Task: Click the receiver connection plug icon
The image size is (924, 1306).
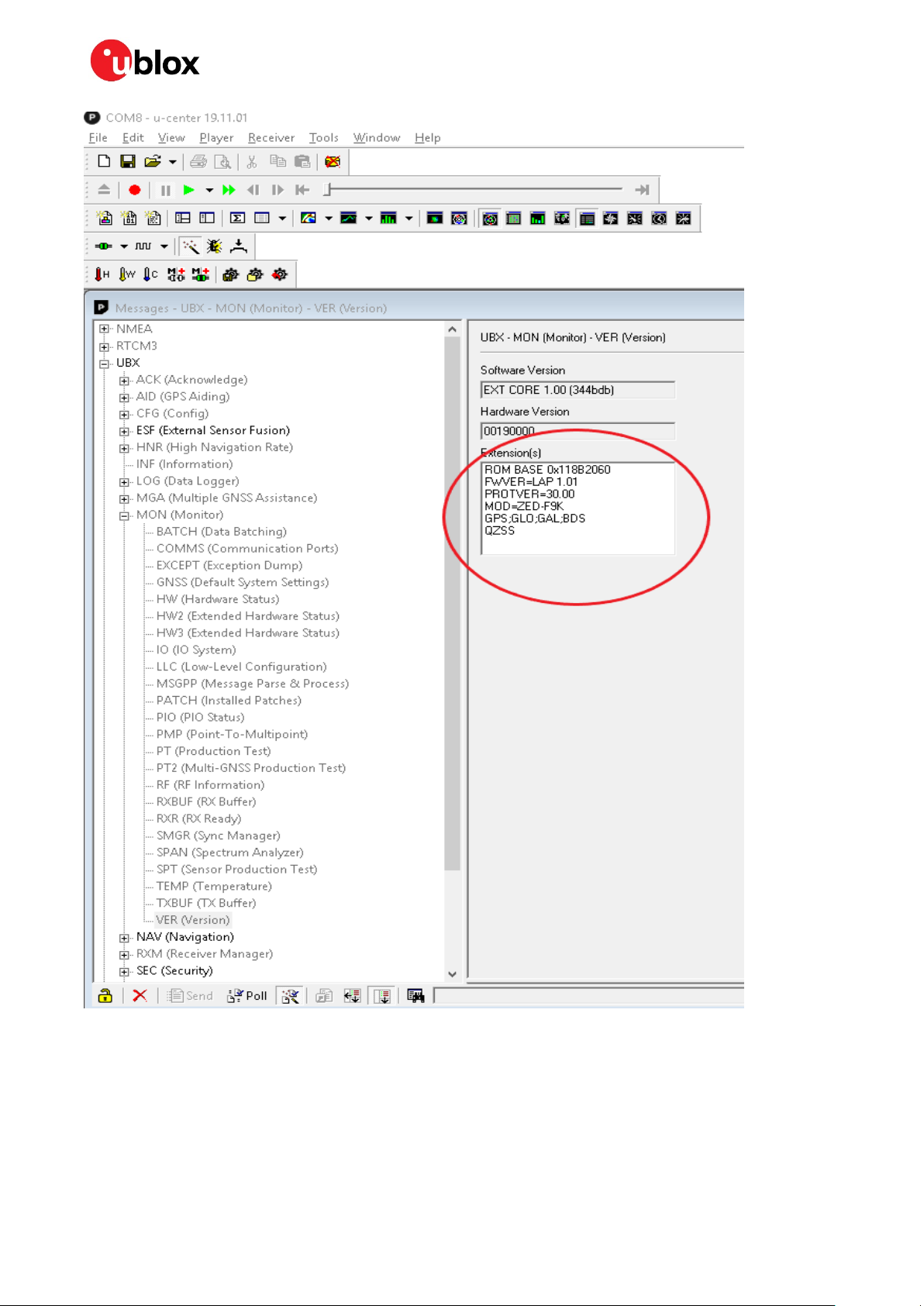Action: [x=103, y=246]
